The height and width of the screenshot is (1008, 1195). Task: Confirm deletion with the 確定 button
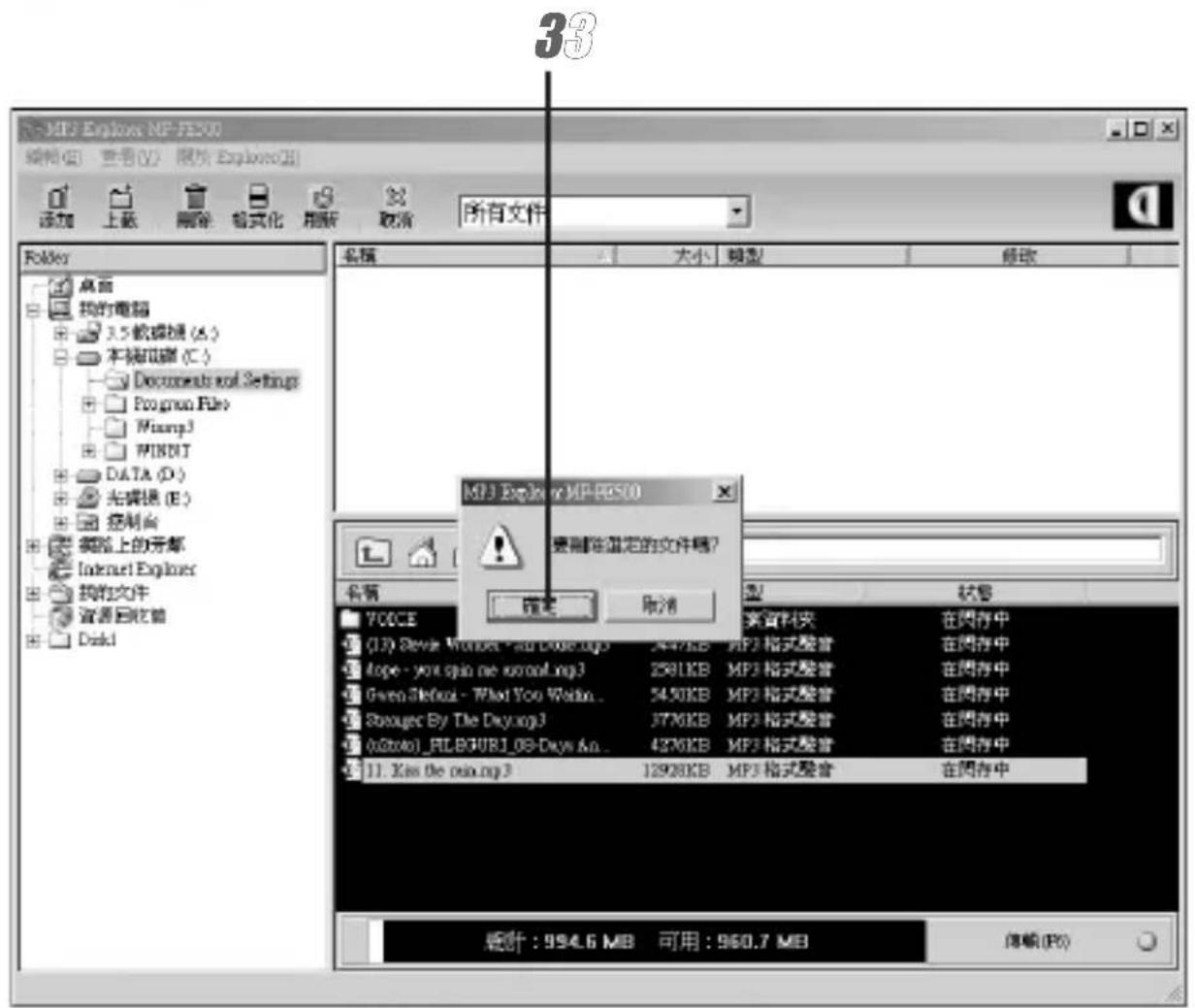coord(541,605)
